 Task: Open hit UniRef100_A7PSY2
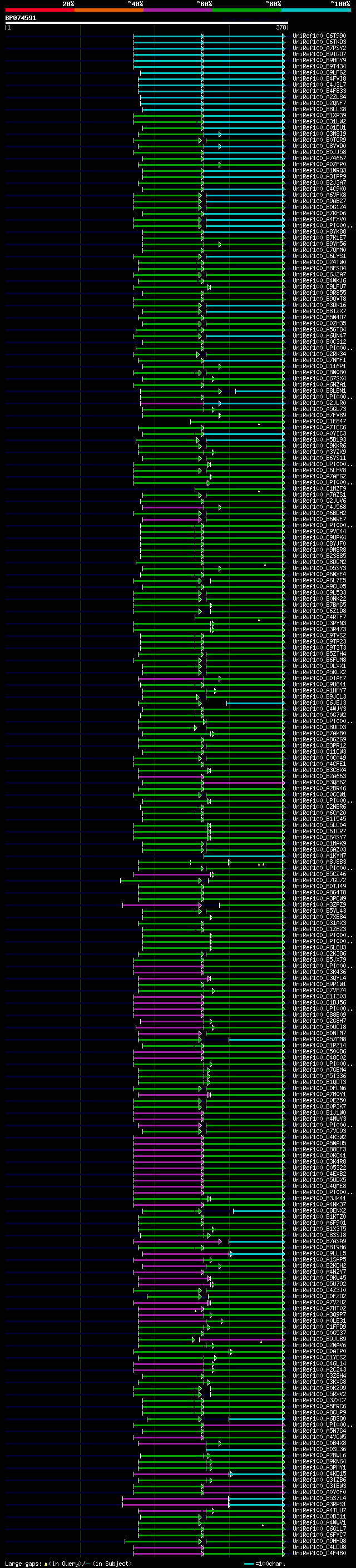click(319, 48)
